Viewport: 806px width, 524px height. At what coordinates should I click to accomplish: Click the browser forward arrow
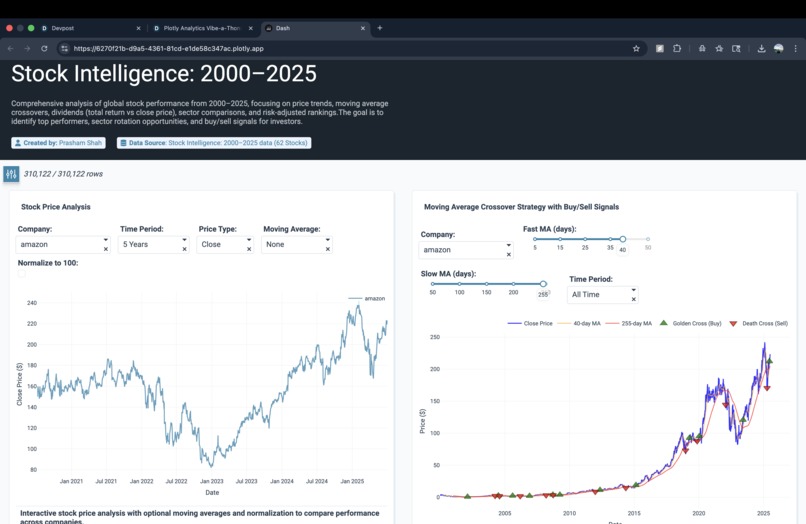[x=27, y=48]
